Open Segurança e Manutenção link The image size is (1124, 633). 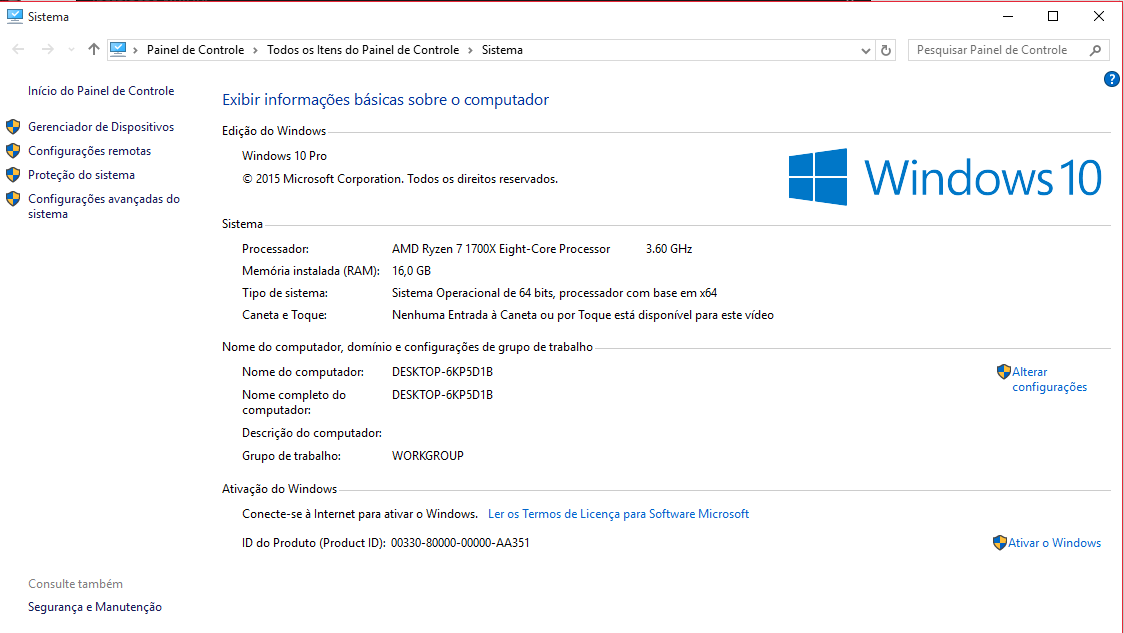coord(95,607)
